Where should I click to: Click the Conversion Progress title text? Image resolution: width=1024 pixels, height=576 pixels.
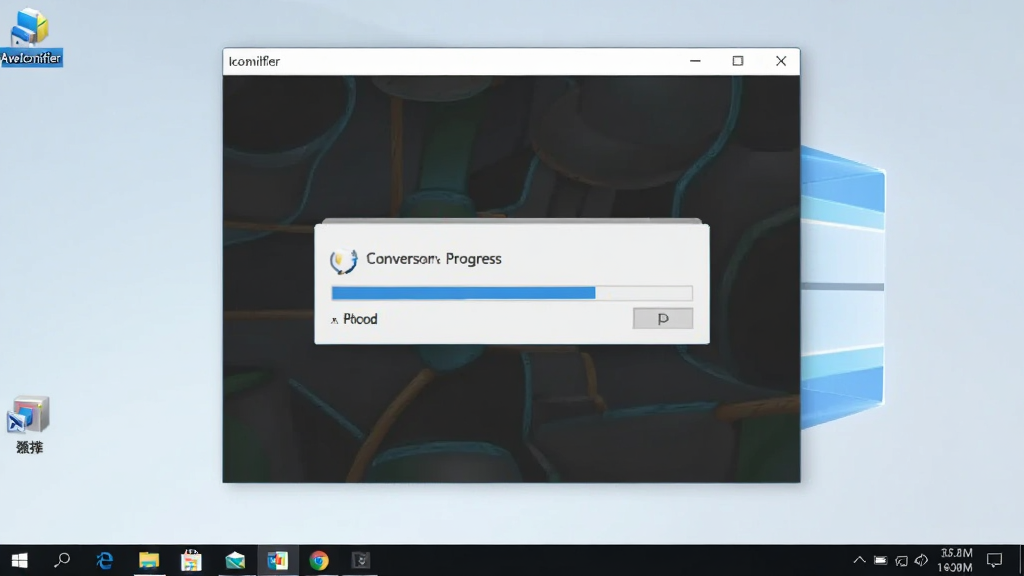pos(434,259)
